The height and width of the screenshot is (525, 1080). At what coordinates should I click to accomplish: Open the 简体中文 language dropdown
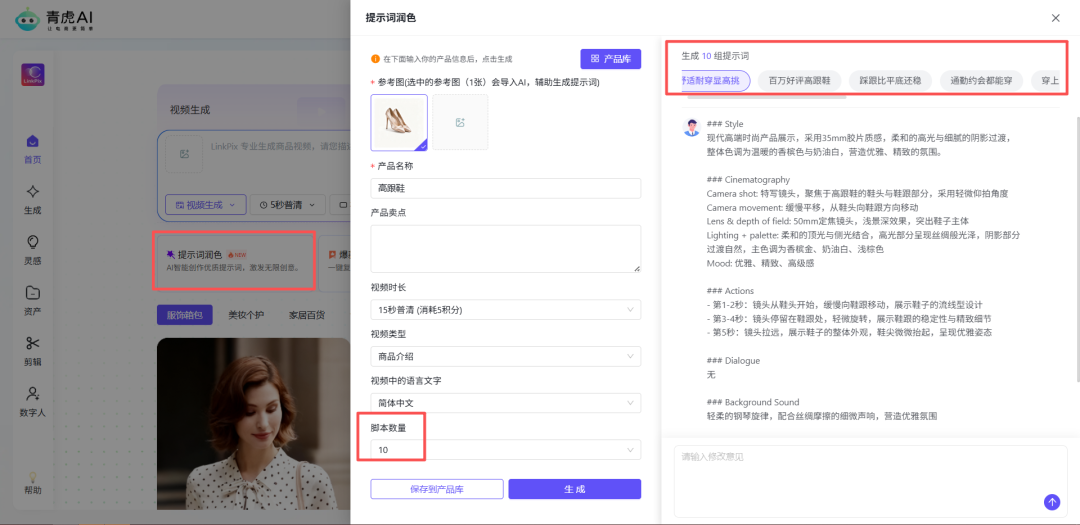pos(505,402)
